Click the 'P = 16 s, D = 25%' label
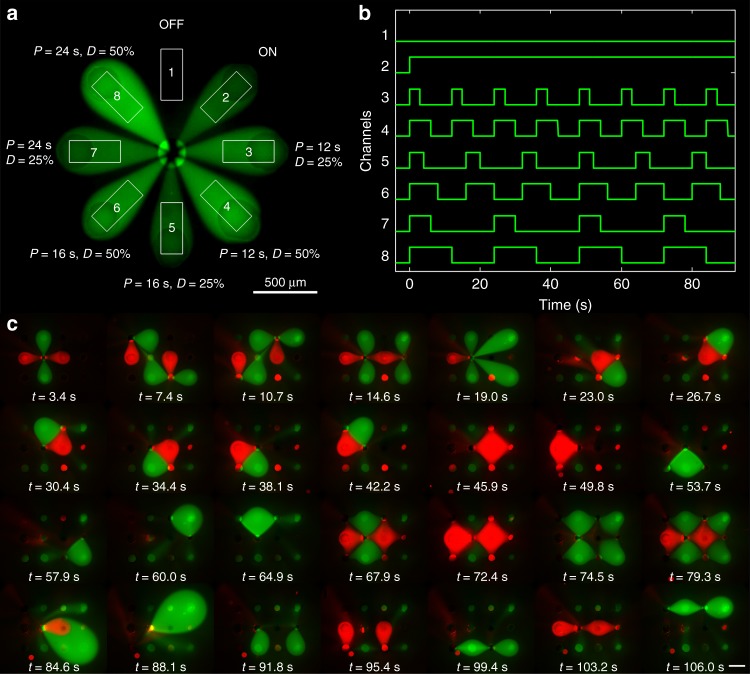750x674 pixels. [171, 283]
